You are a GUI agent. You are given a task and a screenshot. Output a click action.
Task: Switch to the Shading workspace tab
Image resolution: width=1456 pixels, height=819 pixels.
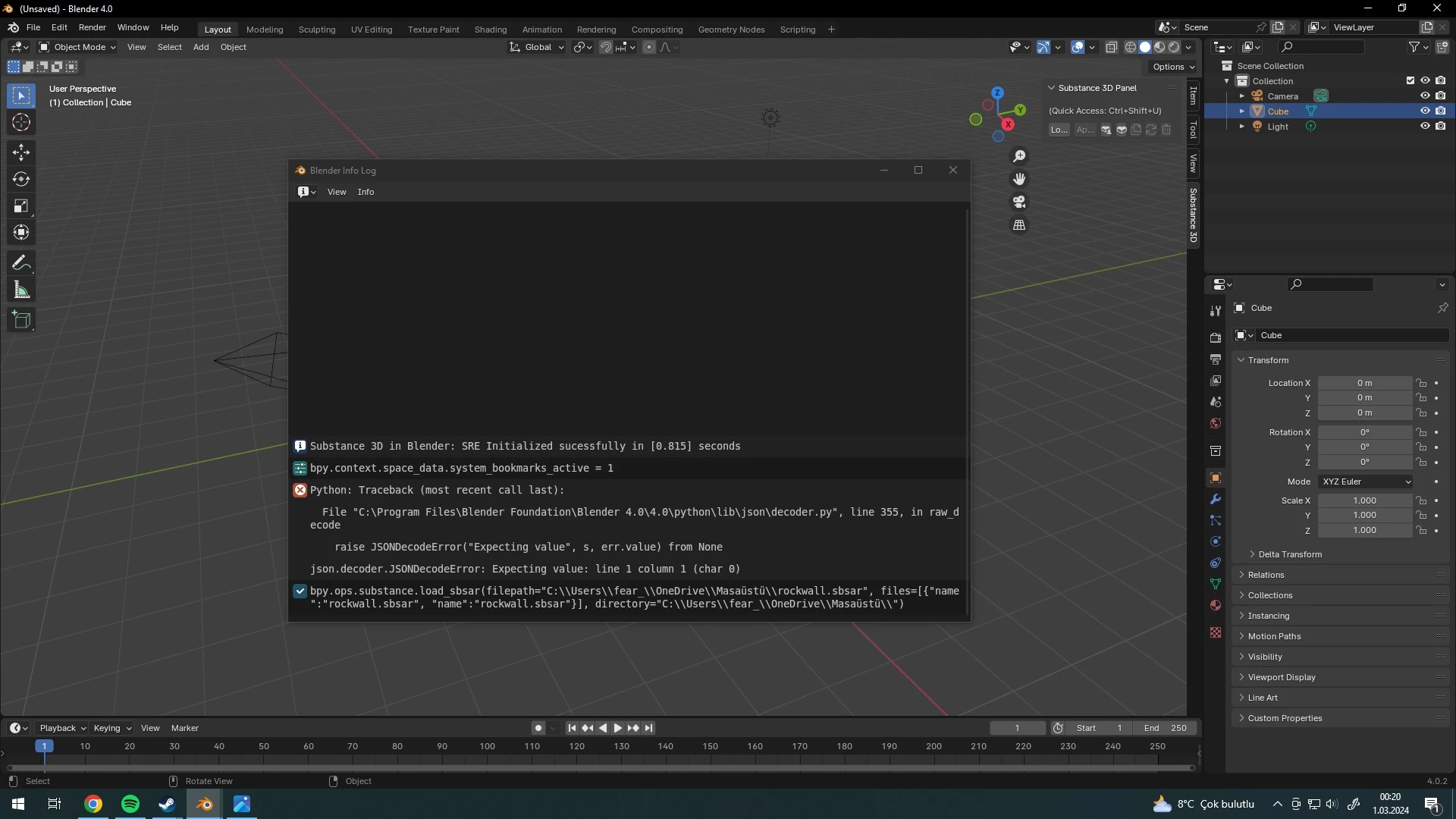(x=490, y=30)
